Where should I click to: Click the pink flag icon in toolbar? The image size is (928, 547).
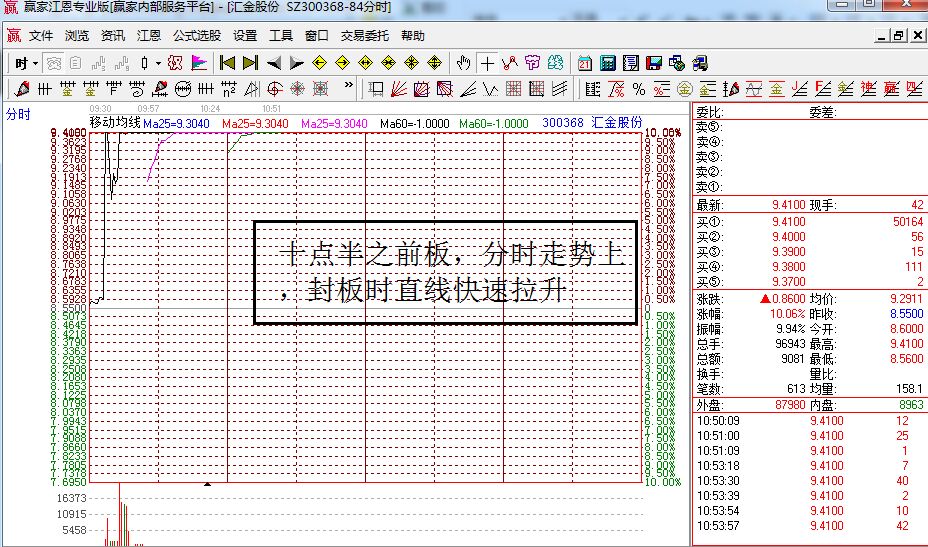199,63
